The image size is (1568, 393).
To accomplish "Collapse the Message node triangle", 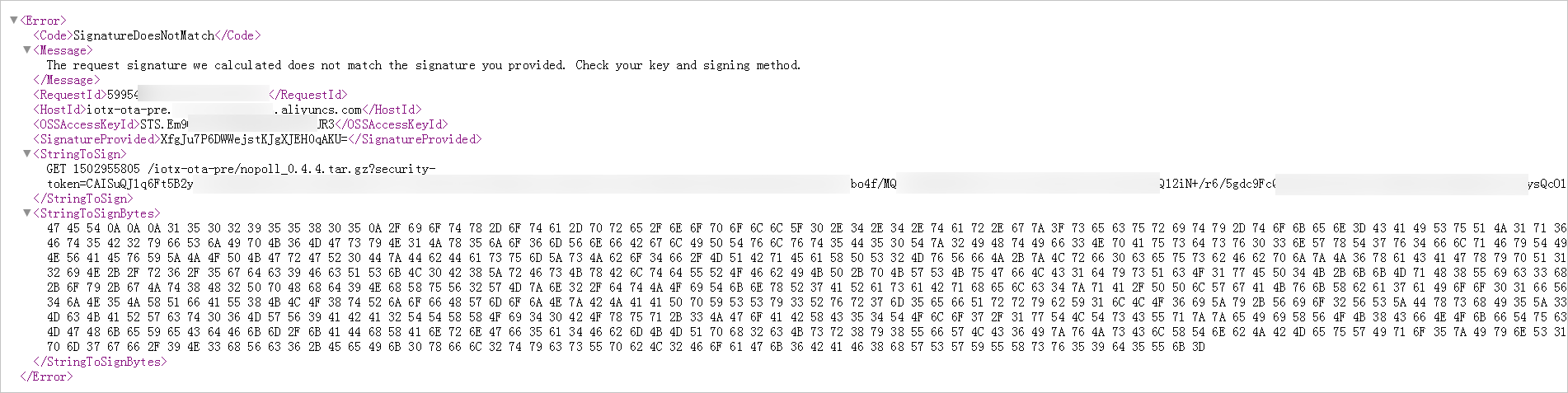I will (26, 50).
